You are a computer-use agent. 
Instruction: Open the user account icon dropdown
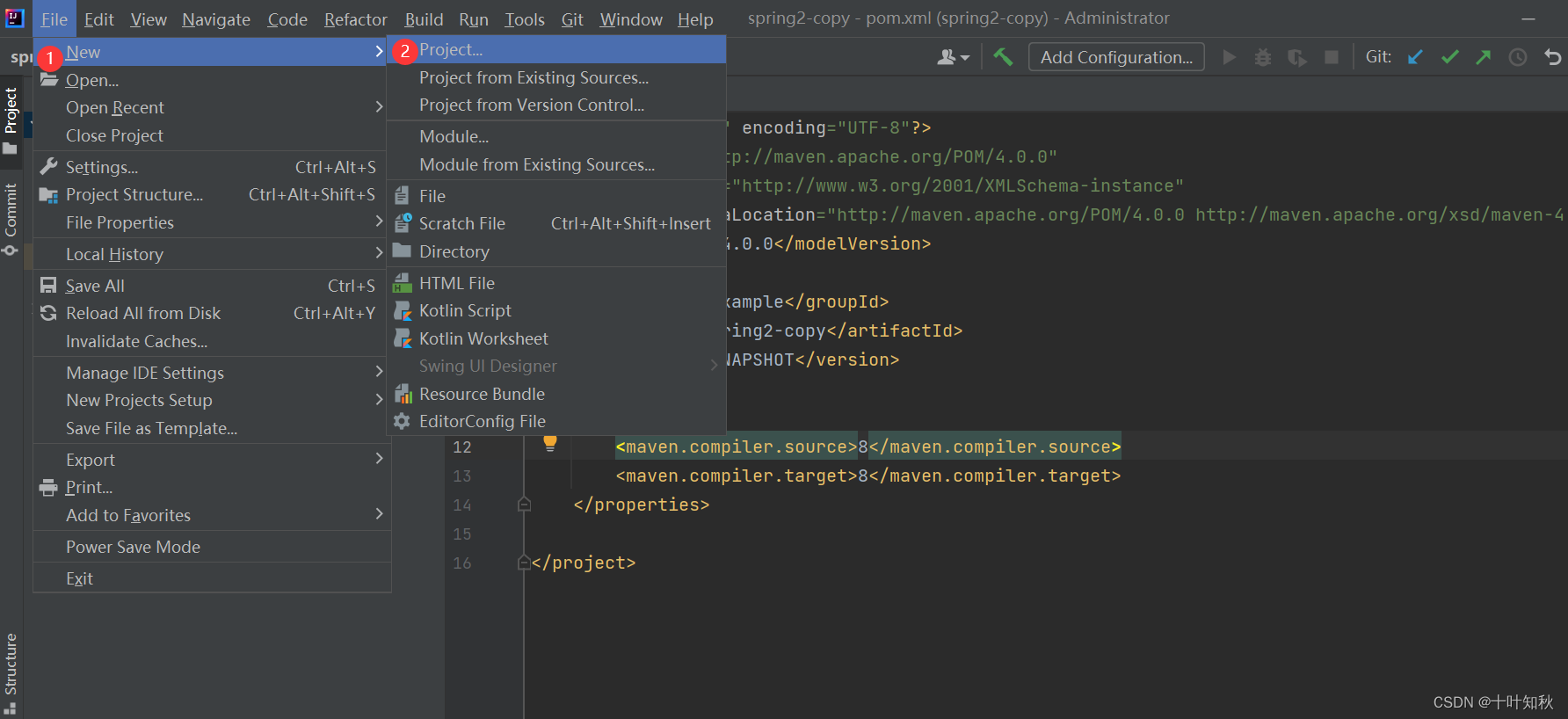coord(953,57)
